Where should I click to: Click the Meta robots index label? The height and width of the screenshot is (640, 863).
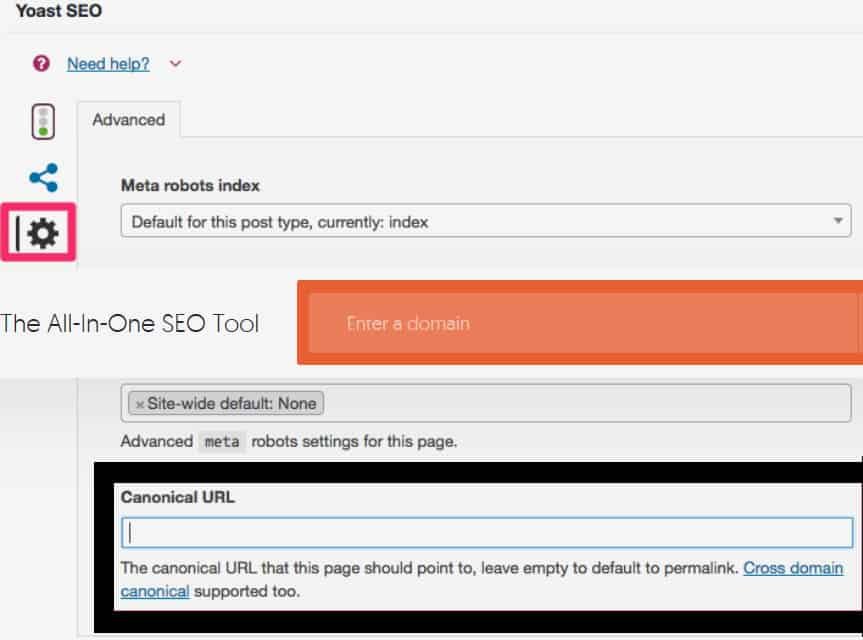(190, 185)
